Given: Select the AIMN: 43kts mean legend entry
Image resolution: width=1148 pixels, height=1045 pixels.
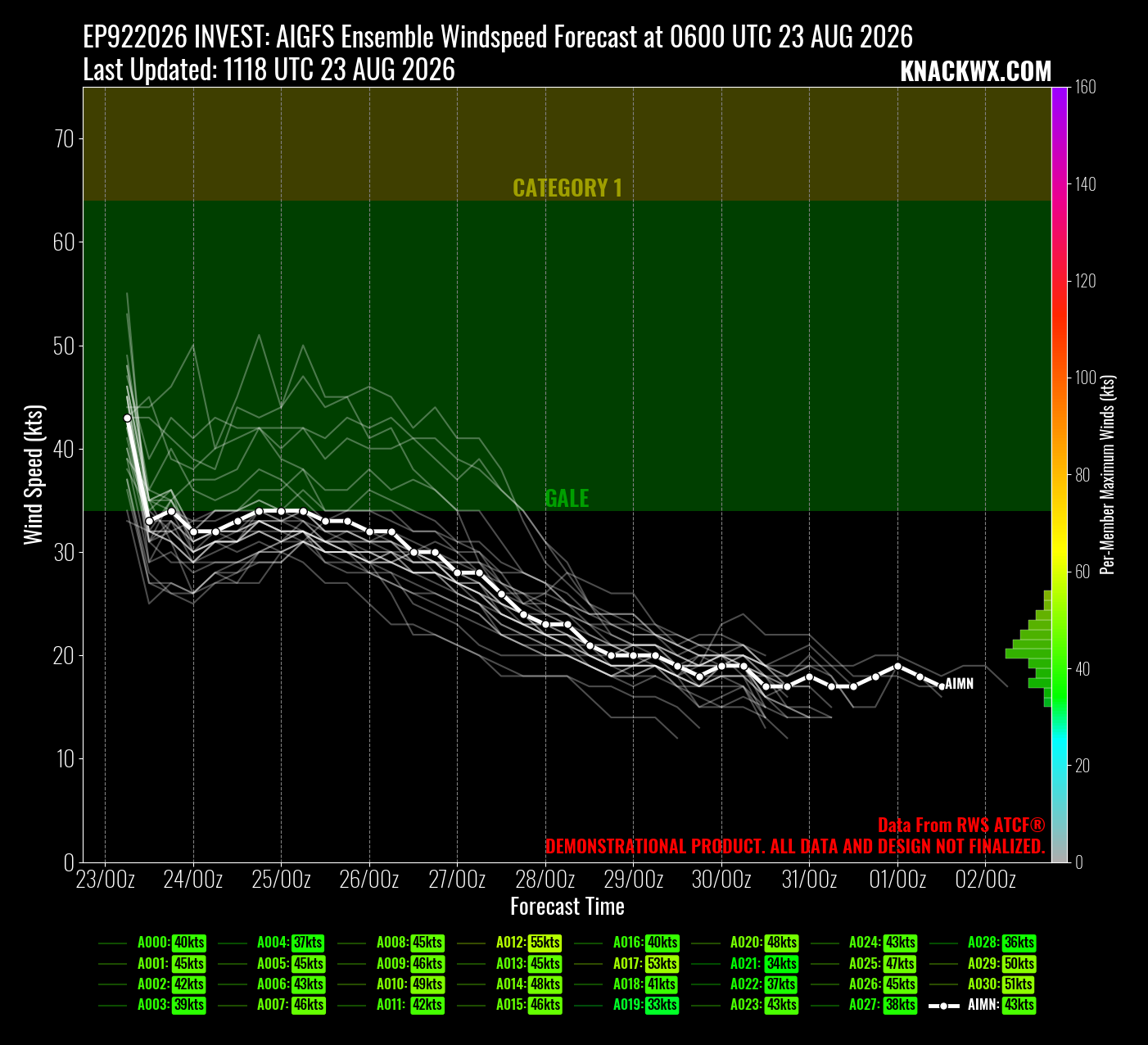Looking at the screenshot, I should [983, 1005].
